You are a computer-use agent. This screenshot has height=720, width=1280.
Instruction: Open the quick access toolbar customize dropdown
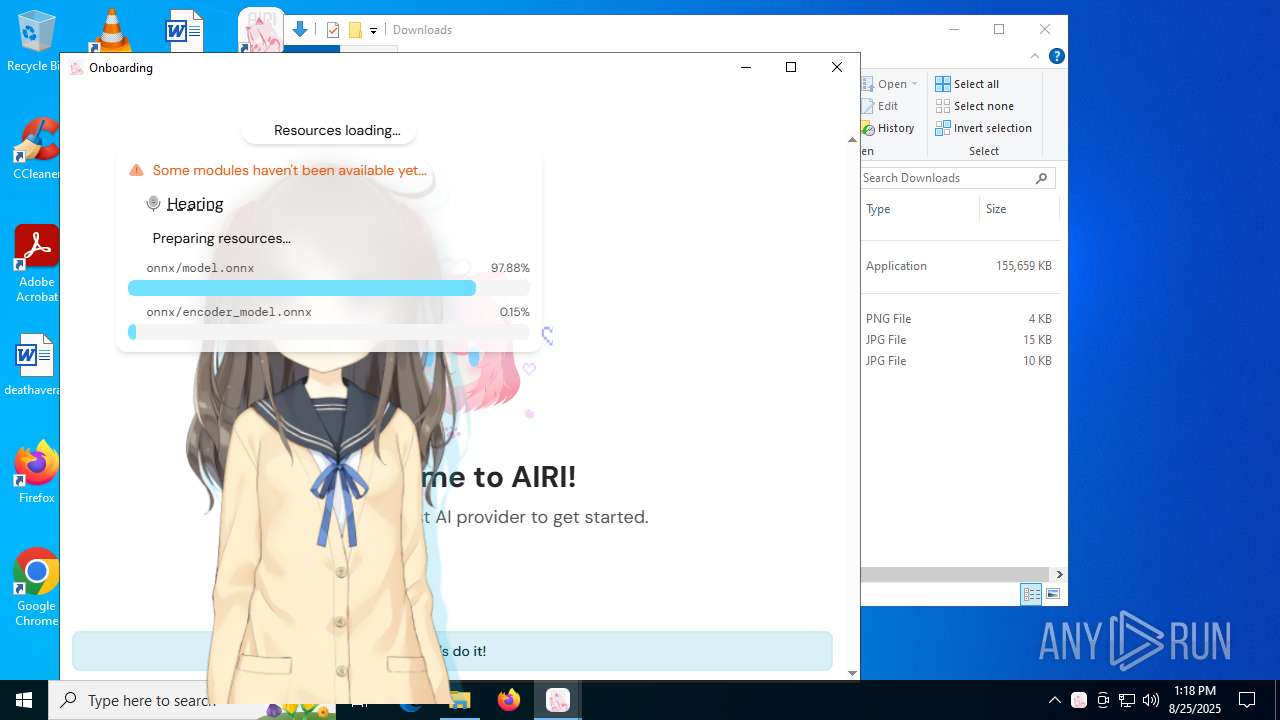[x=373, y=30]
